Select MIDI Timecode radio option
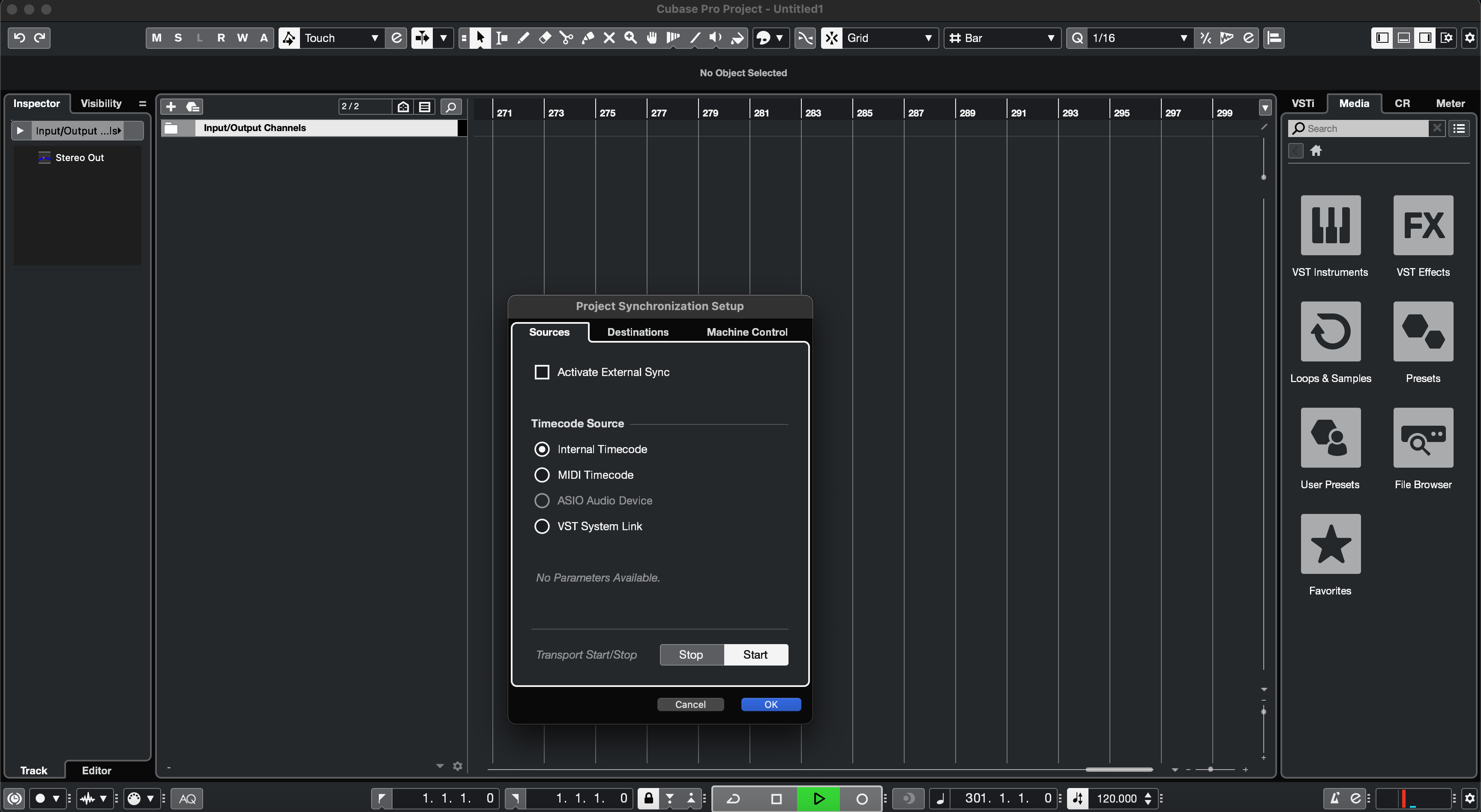Viewport: 1481px width, 812px height. 542,475
